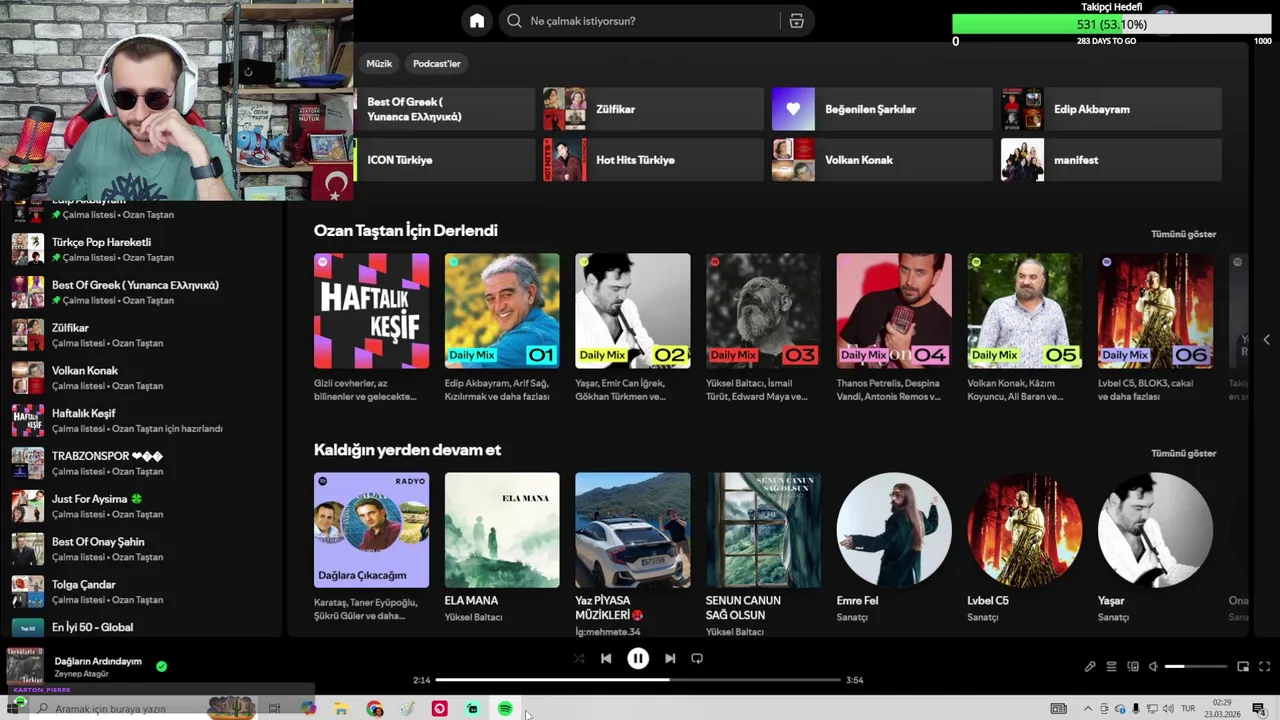Toggle shuffle mode
1280x720 pixels.
[579, 658]
